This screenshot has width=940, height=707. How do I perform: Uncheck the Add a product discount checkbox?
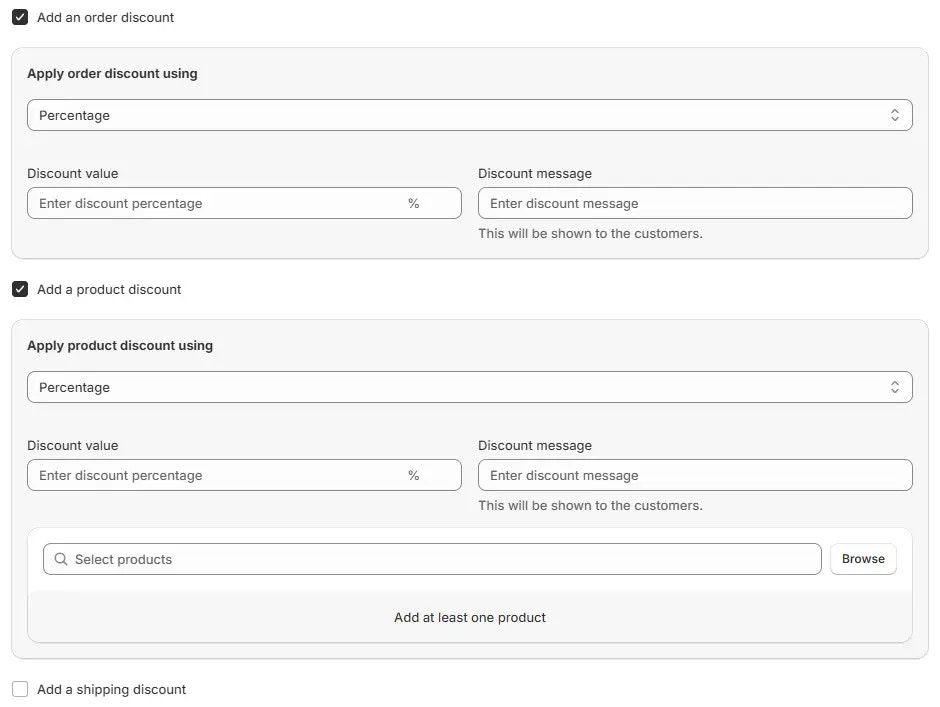(x=20, y=289)
